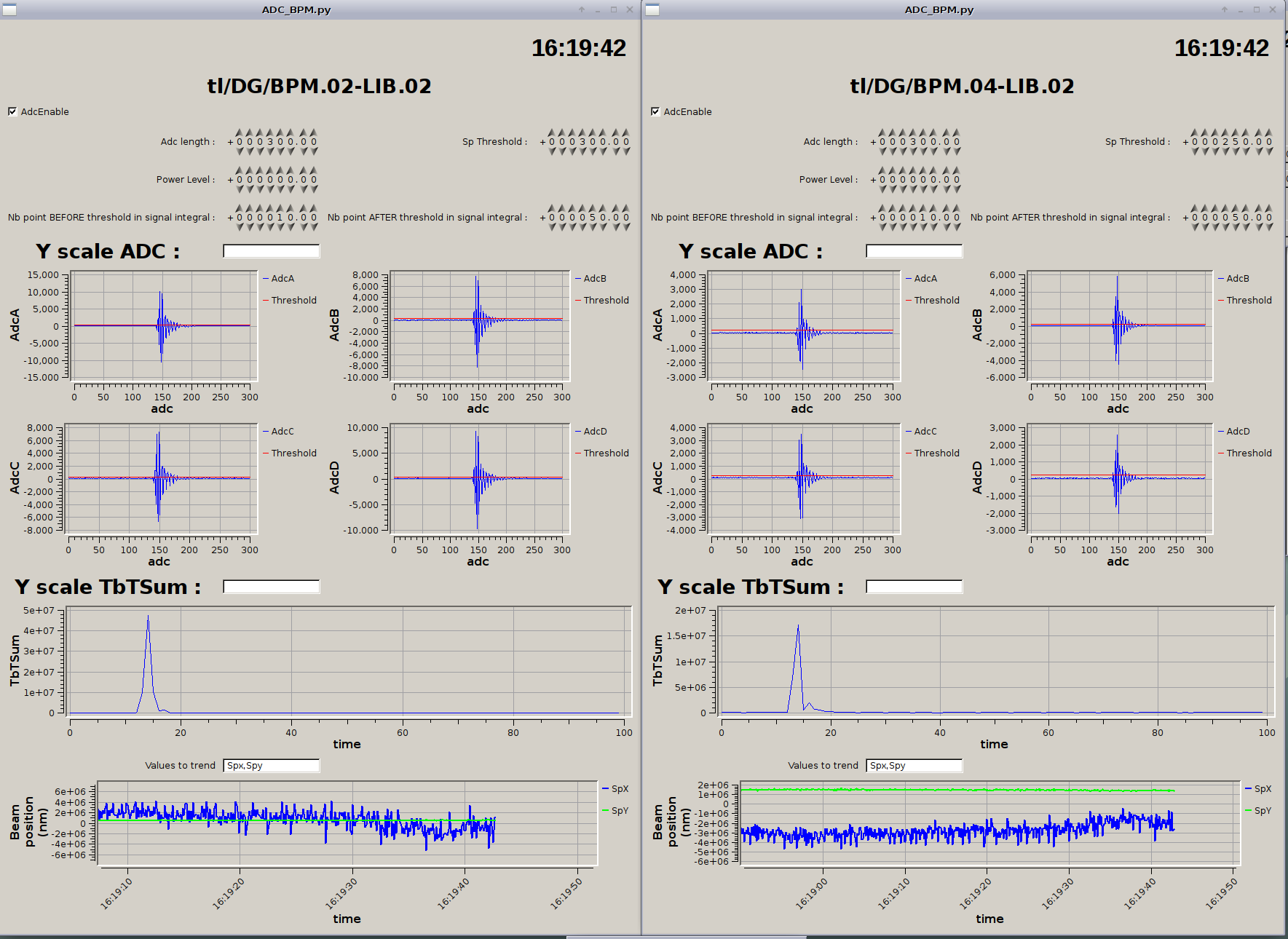Click down arrow below '5' in BPM.04 Nb point AFTER

point(1236,227)
